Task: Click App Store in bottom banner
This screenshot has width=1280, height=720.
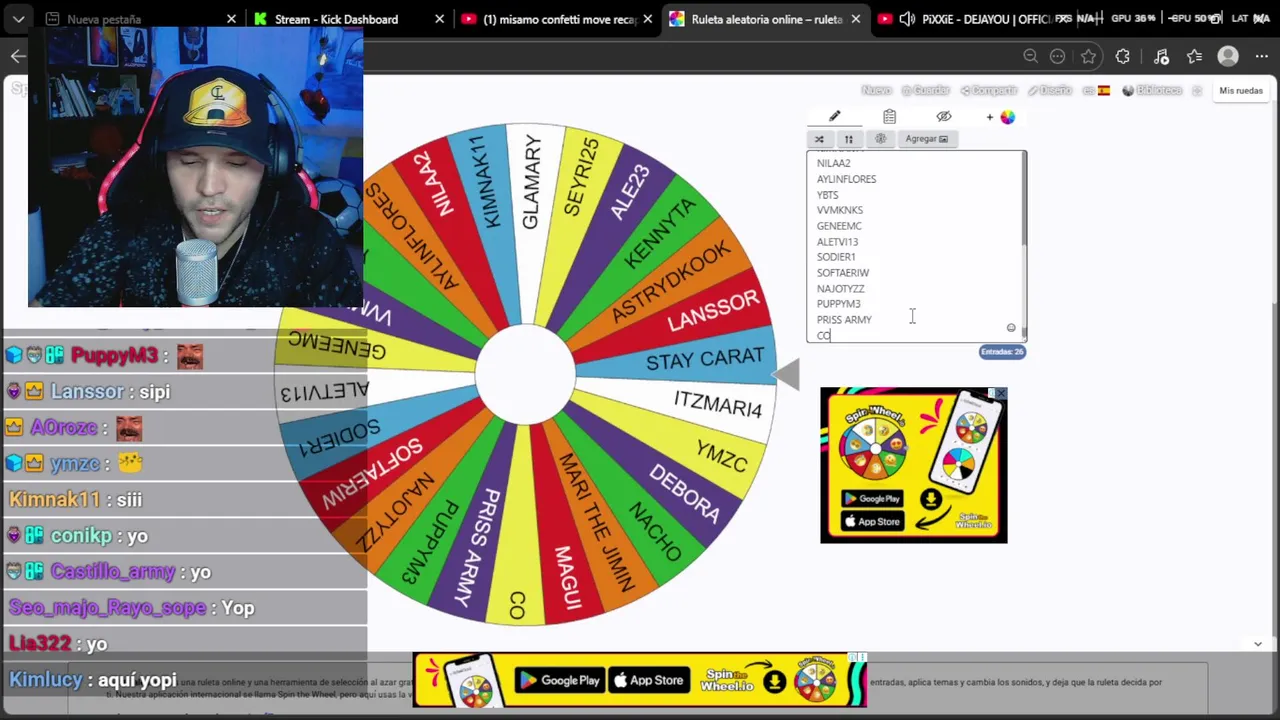Action: [648, 681]
